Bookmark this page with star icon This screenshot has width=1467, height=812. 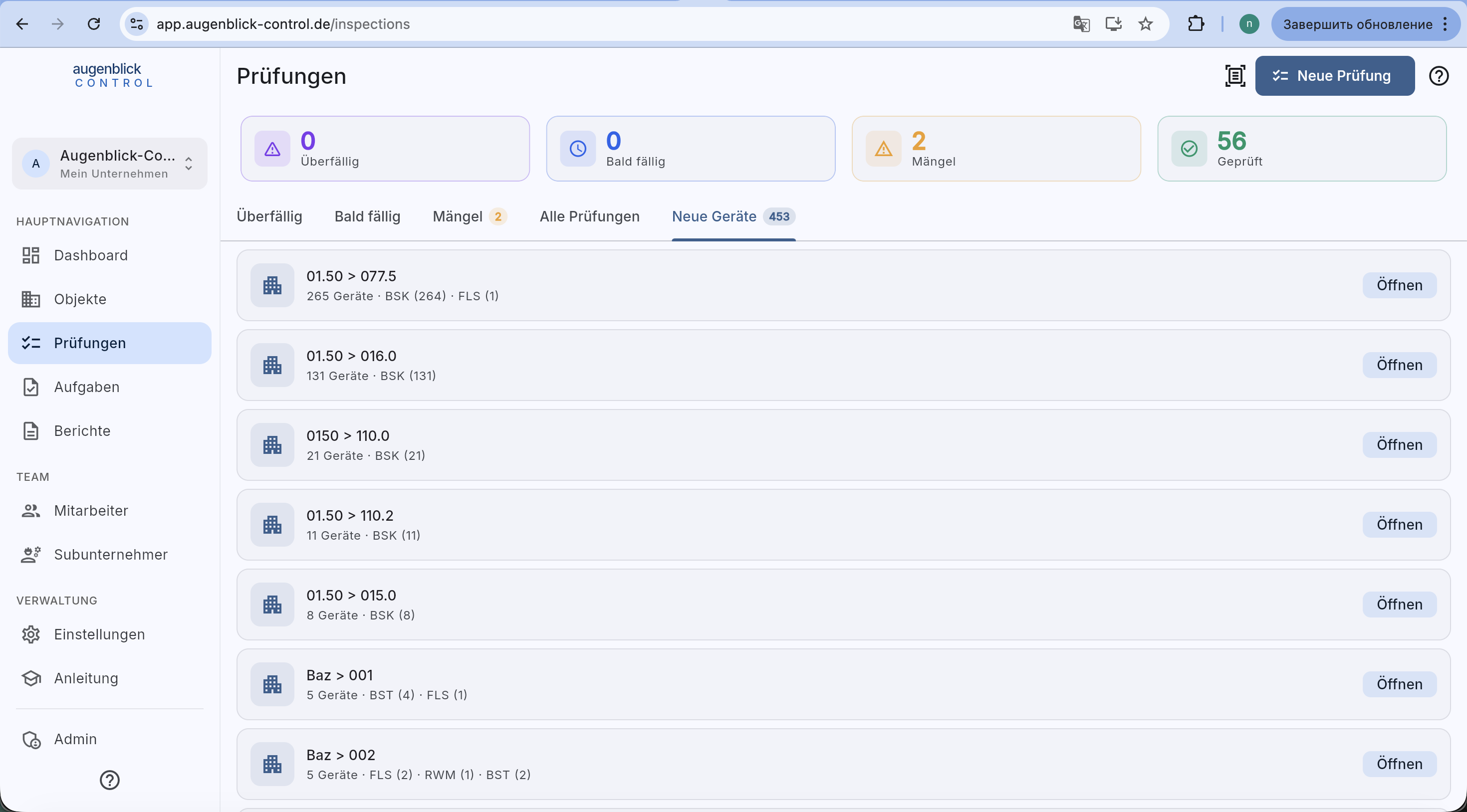(1146, 24)
